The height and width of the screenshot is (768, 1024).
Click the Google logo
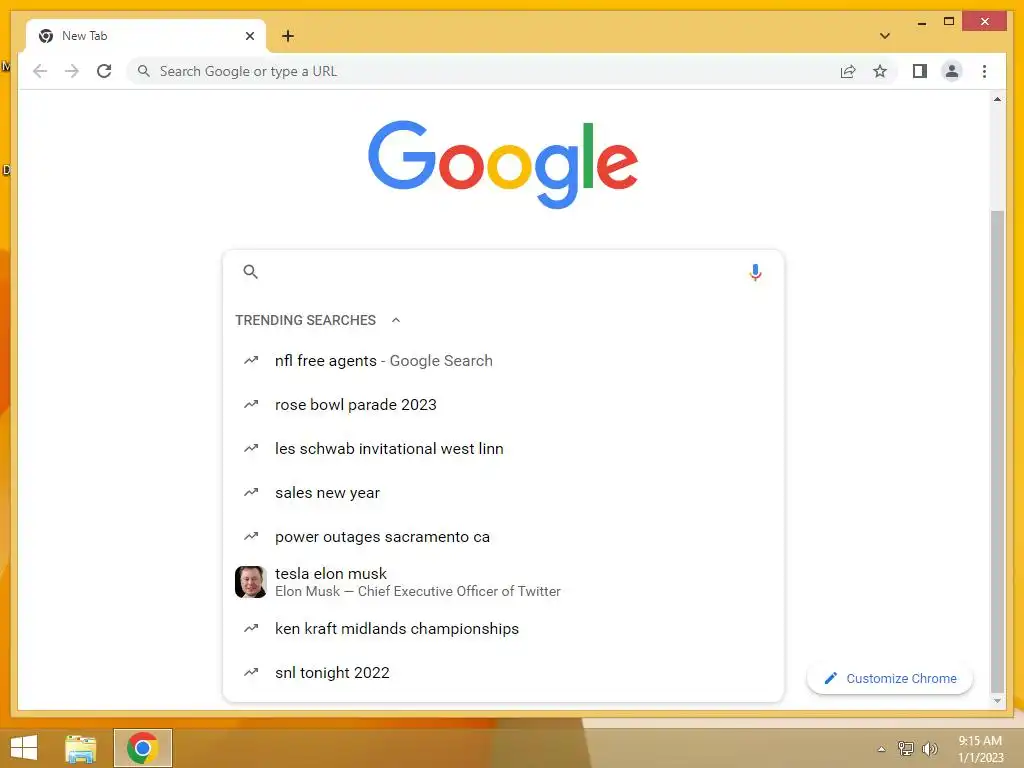tap(503, 164)
